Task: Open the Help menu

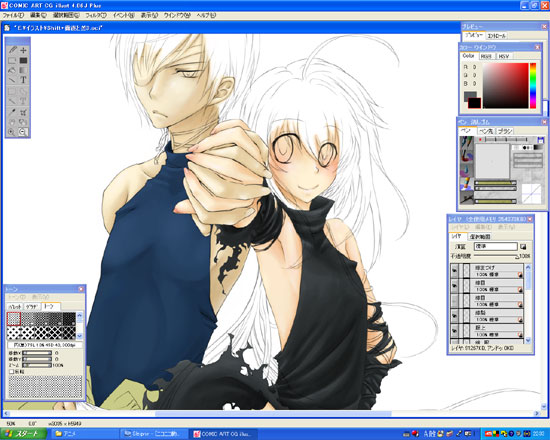Action: (206, 15)
